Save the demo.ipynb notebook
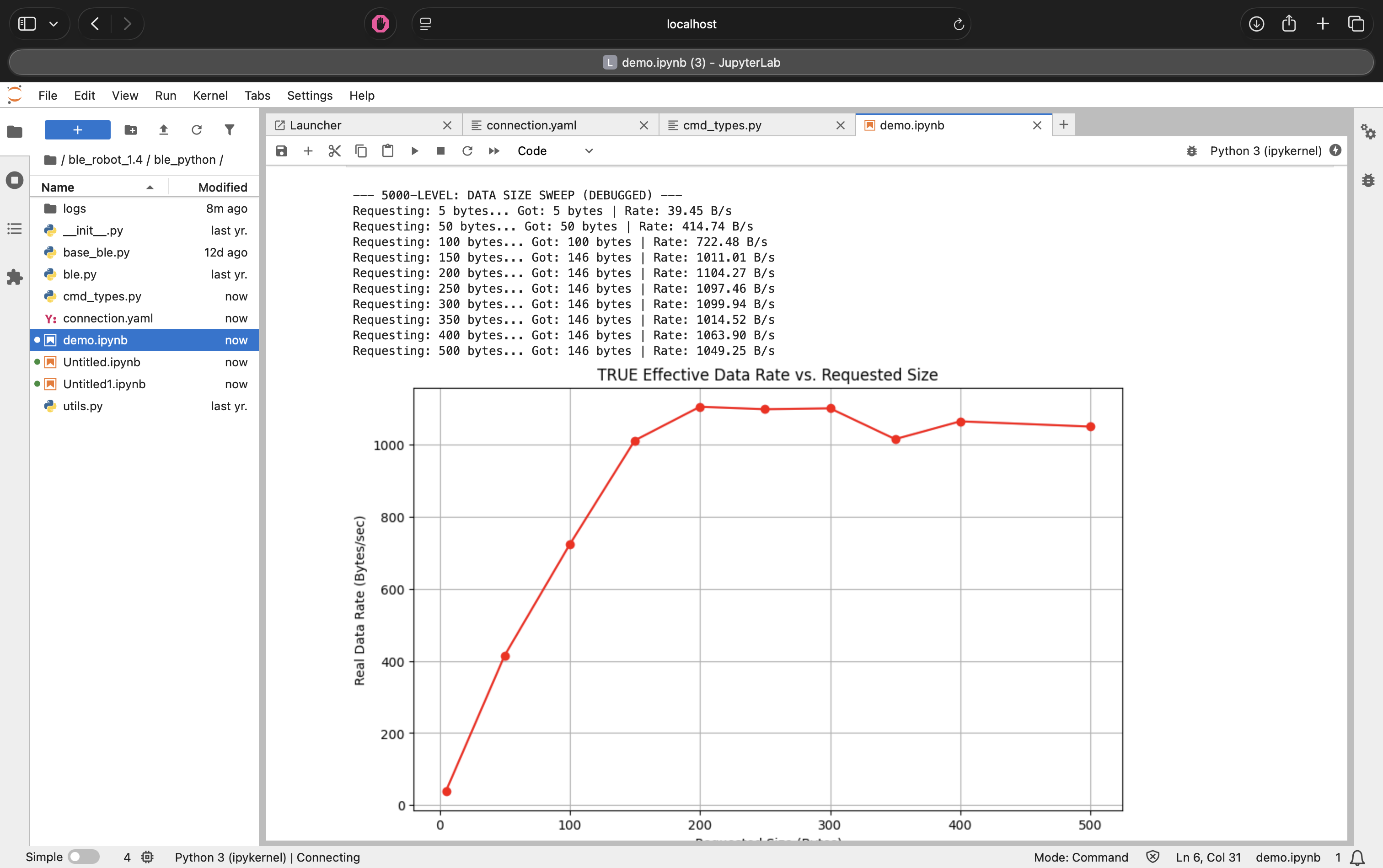Screen dimensions: 1383x868 point(281,151)
